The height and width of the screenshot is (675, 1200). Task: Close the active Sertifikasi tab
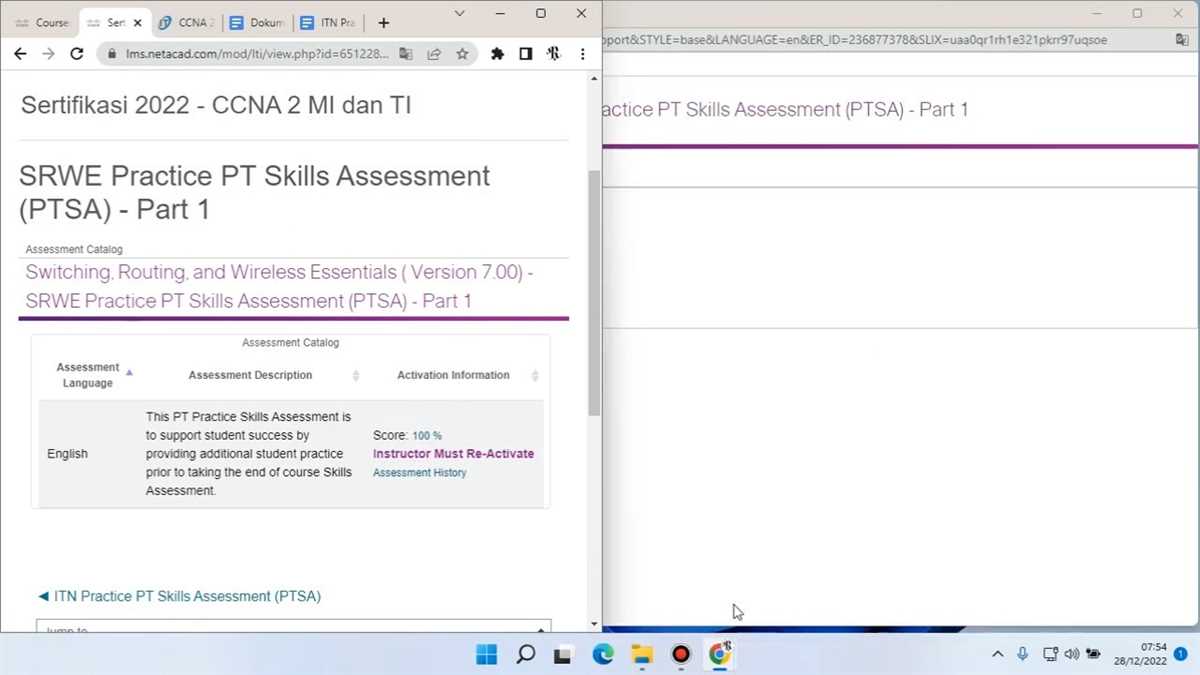click(x=137, y=22)
